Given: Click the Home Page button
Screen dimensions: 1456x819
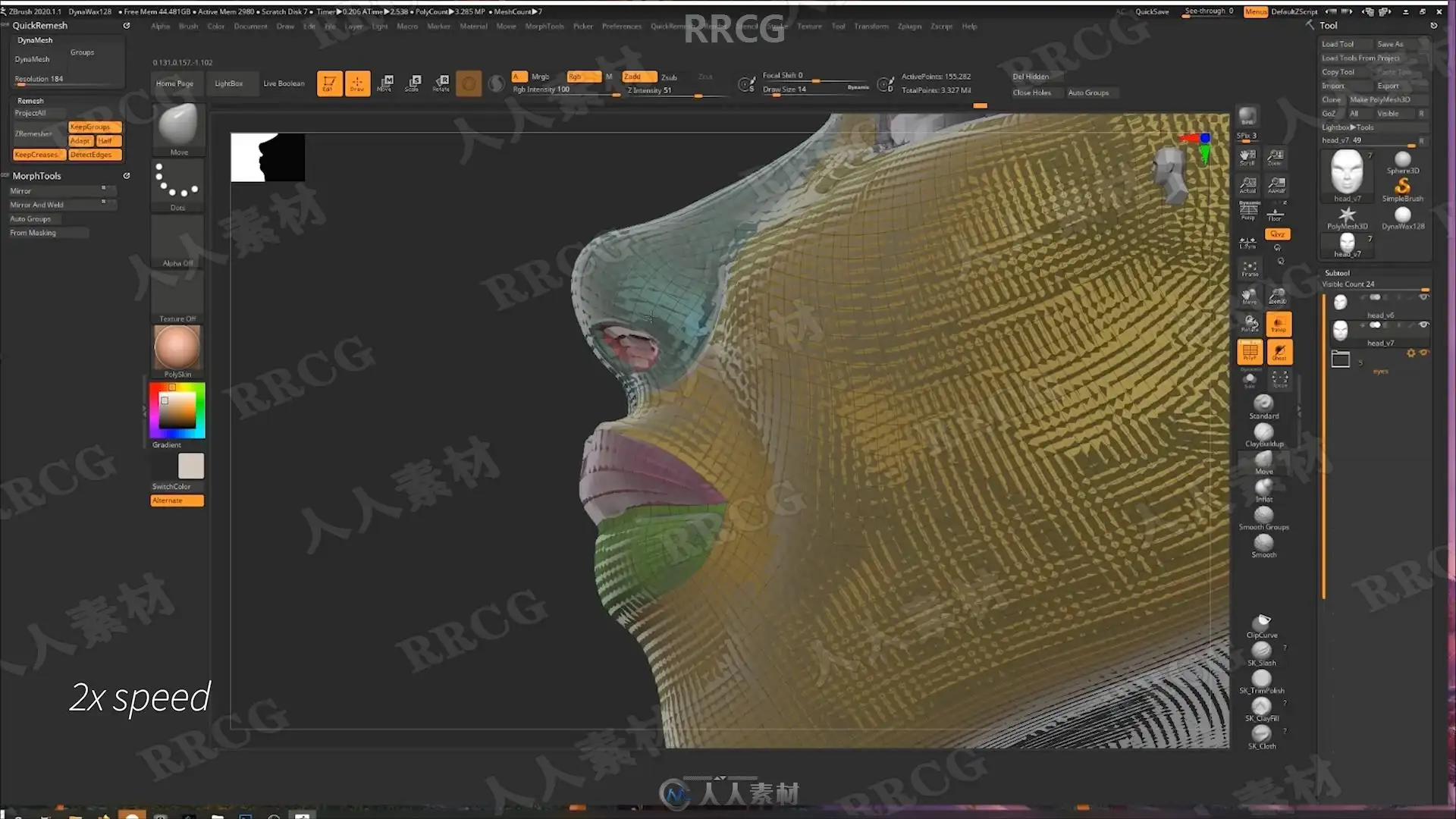Looking at the screenshot, I should 175,83.
